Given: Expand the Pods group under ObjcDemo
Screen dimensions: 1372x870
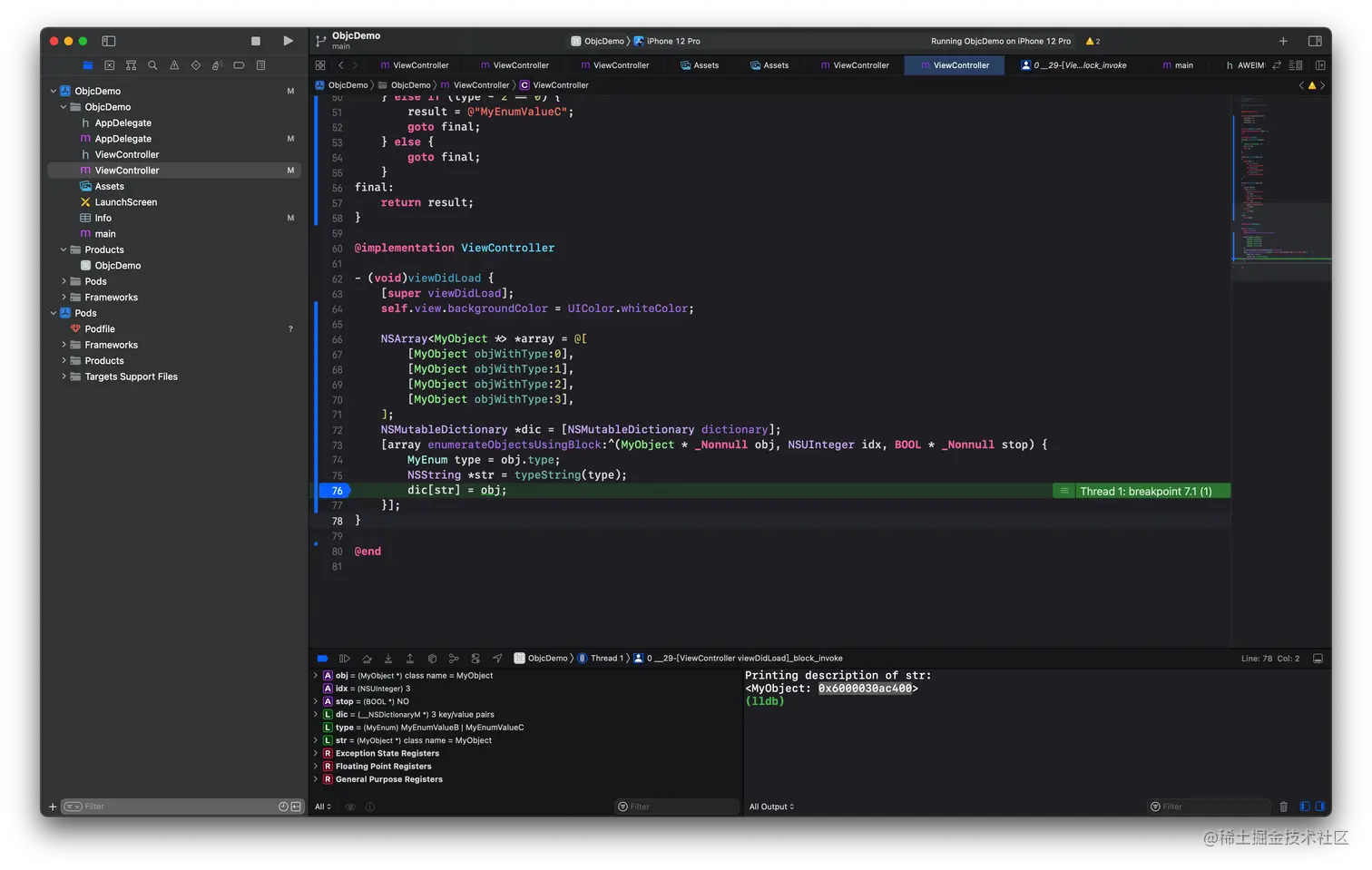Looking at the screenshot, I should point(64,281).
